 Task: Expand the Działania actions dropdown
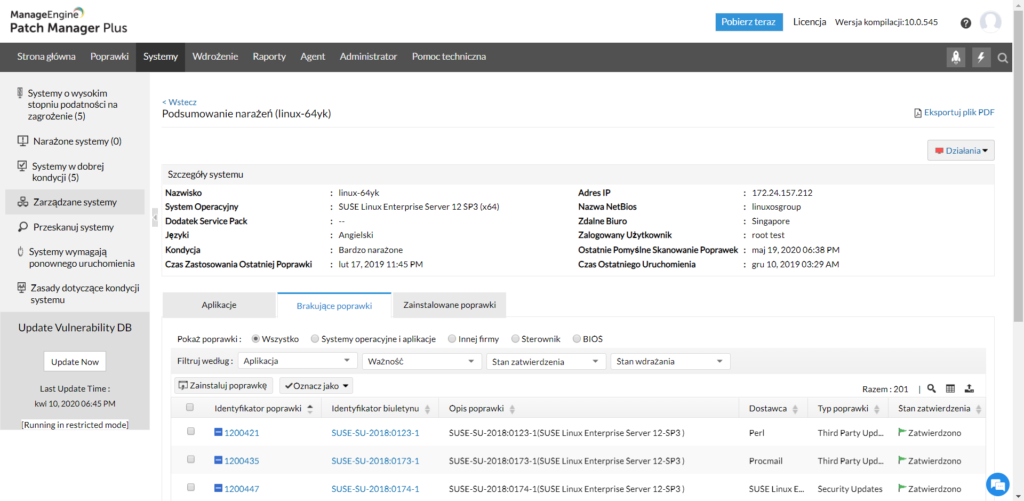[x=961, y=151]
